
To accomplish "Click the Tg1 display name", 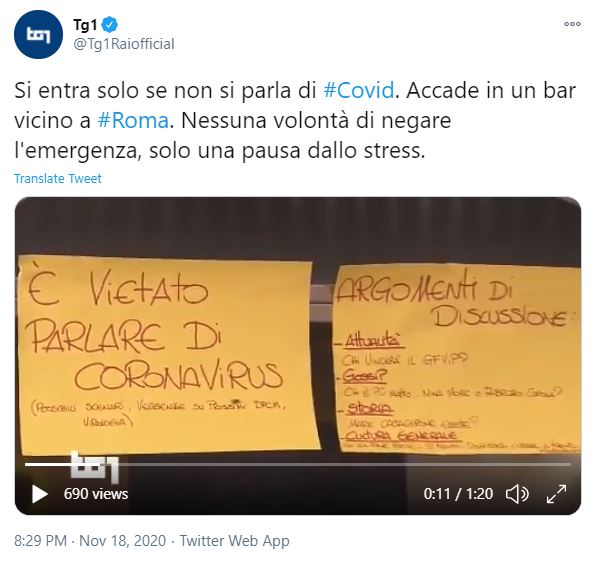I will click(85, 25).
